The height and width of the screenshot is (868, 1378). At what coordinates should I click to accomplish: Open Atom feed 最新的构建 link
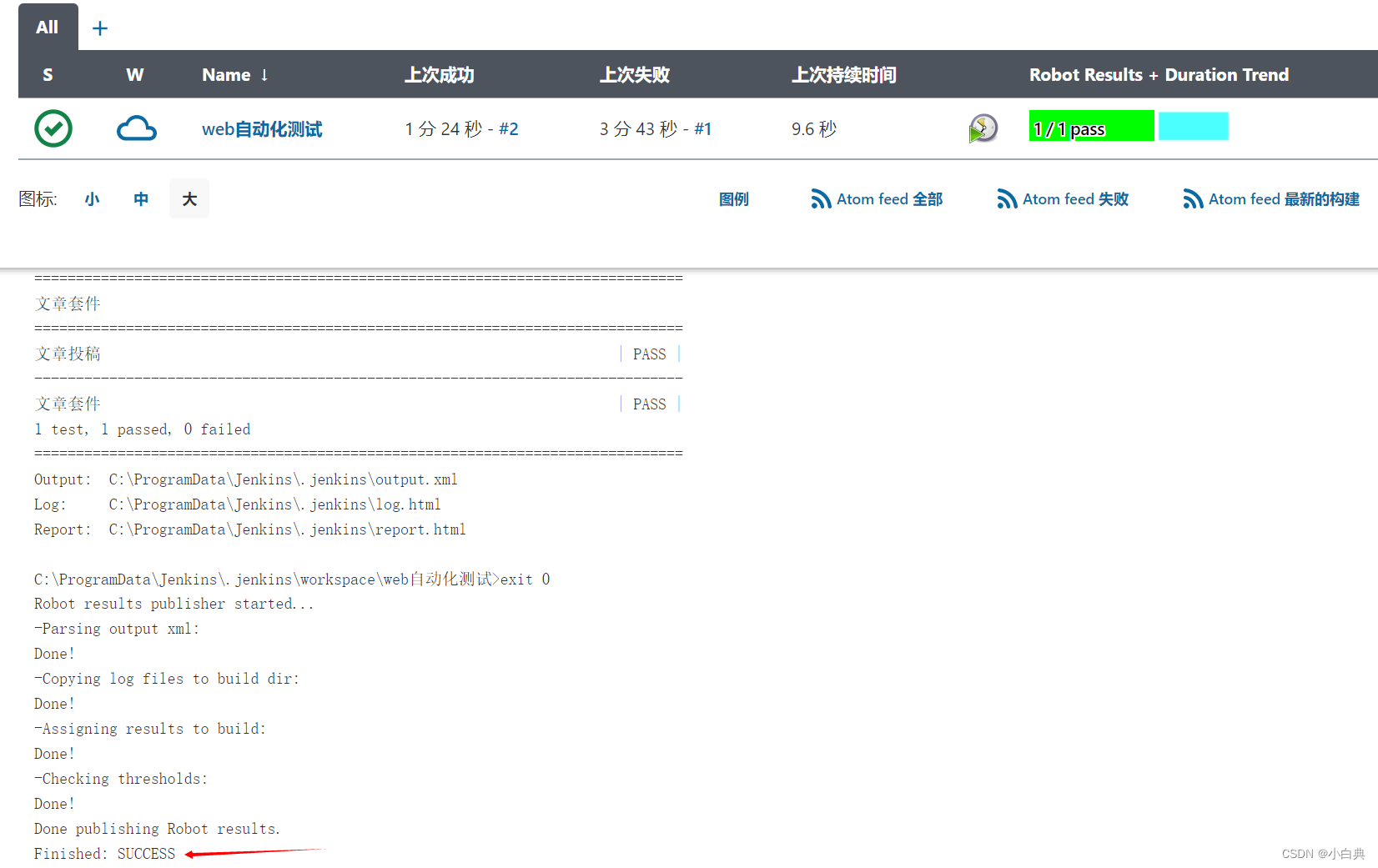(x=1285, y=199)
